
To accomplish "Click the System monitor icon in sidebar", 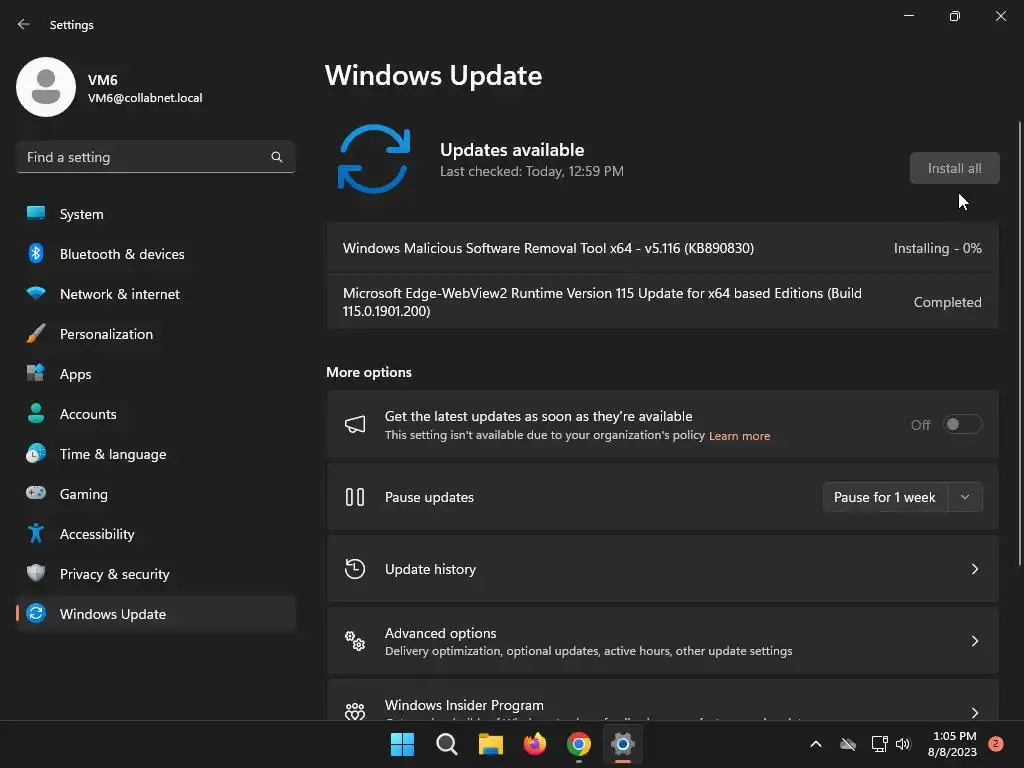I will tap(36, 214).
